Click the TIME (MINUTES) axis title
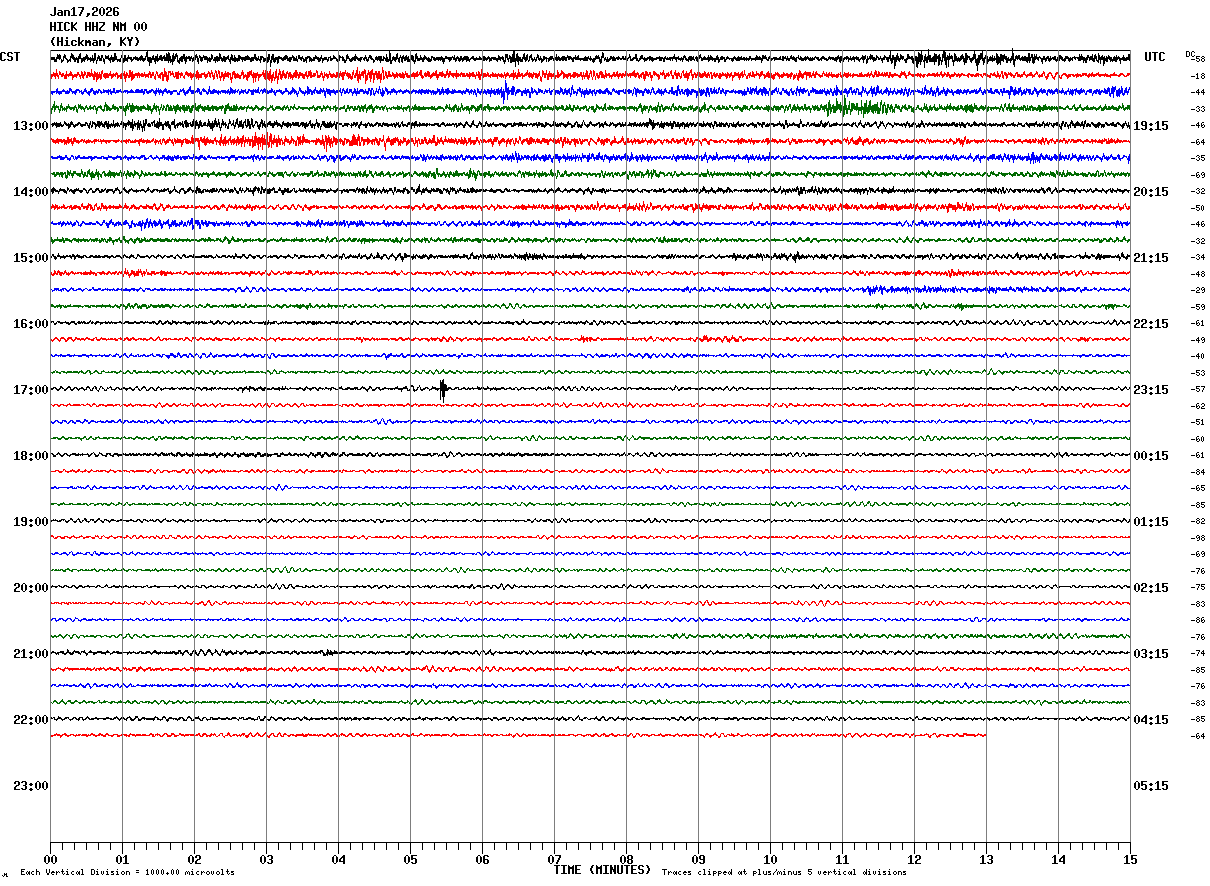This screenshot has width=1210, height=886. pos(602,870)
